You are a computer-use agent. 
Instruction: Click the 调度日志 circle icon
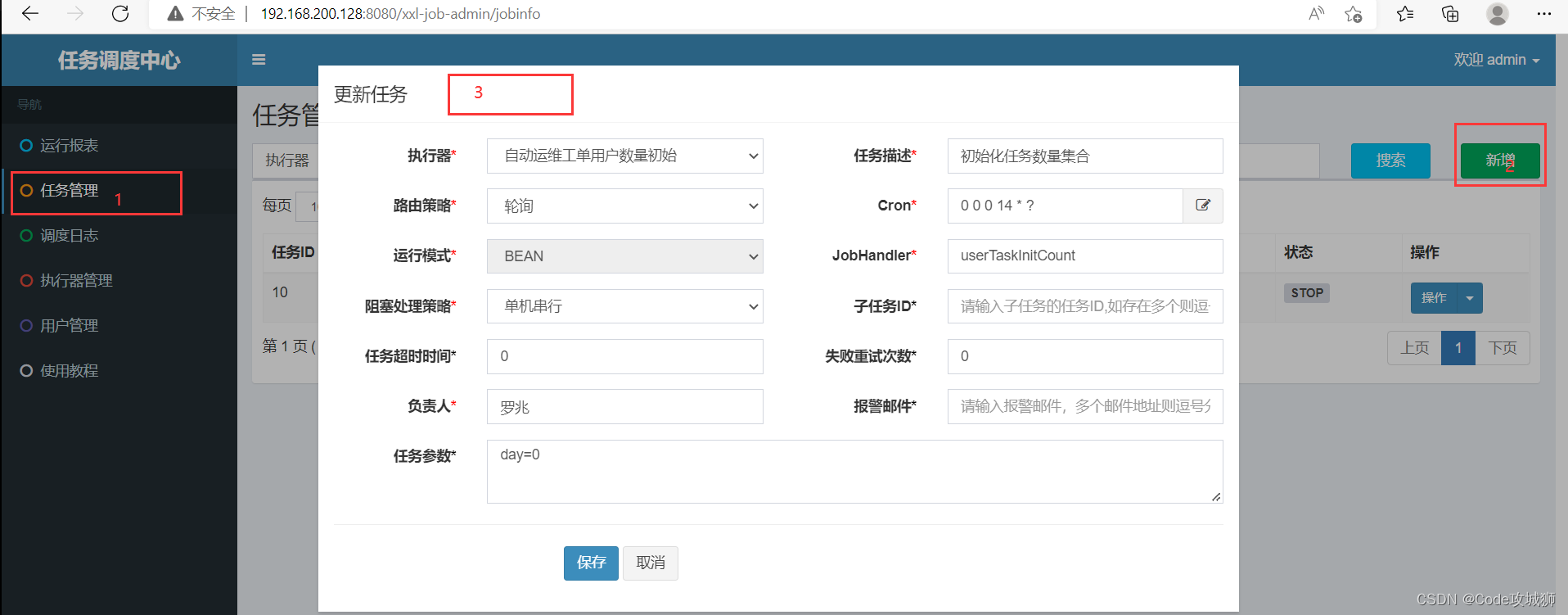click(26, 236)
